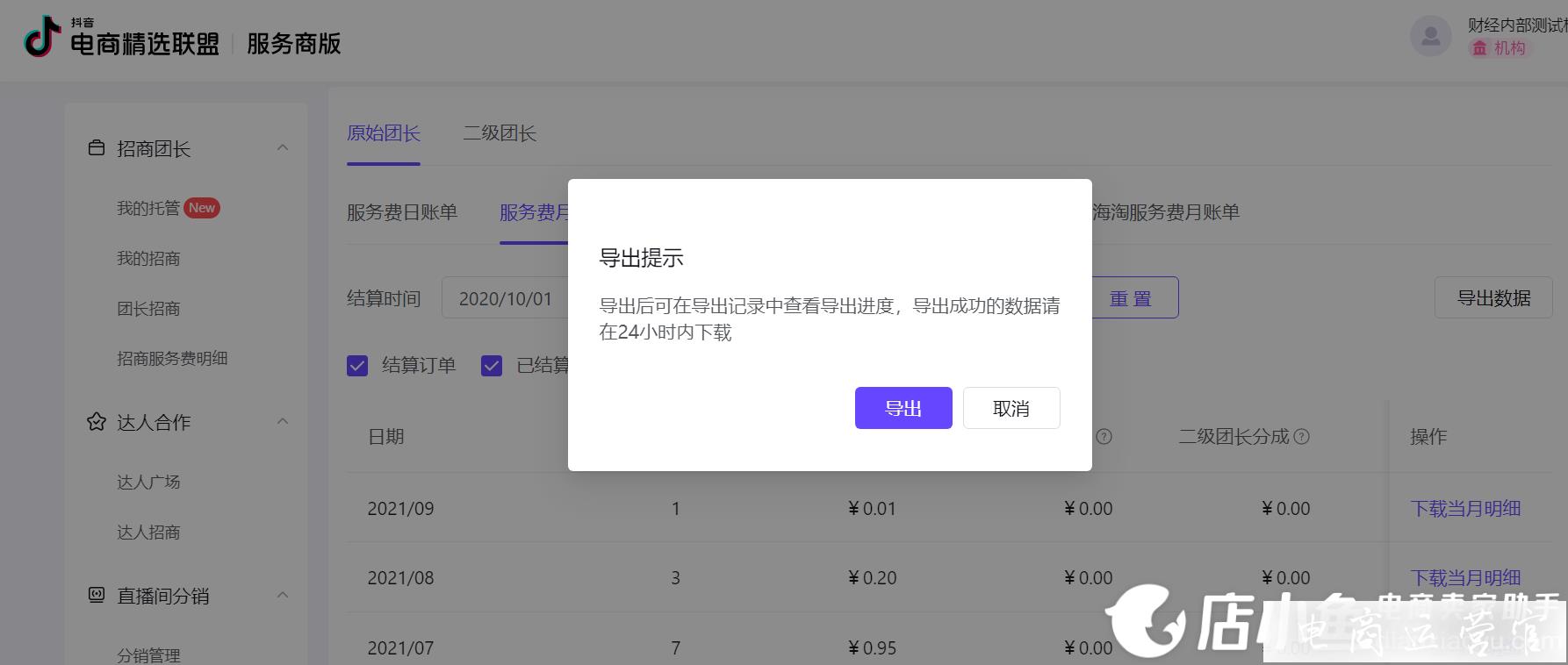Toggle the 结算订单 checkbox
Viewport: 1568px width, 665px height.
pyautogui.click(x=357, y=366)
